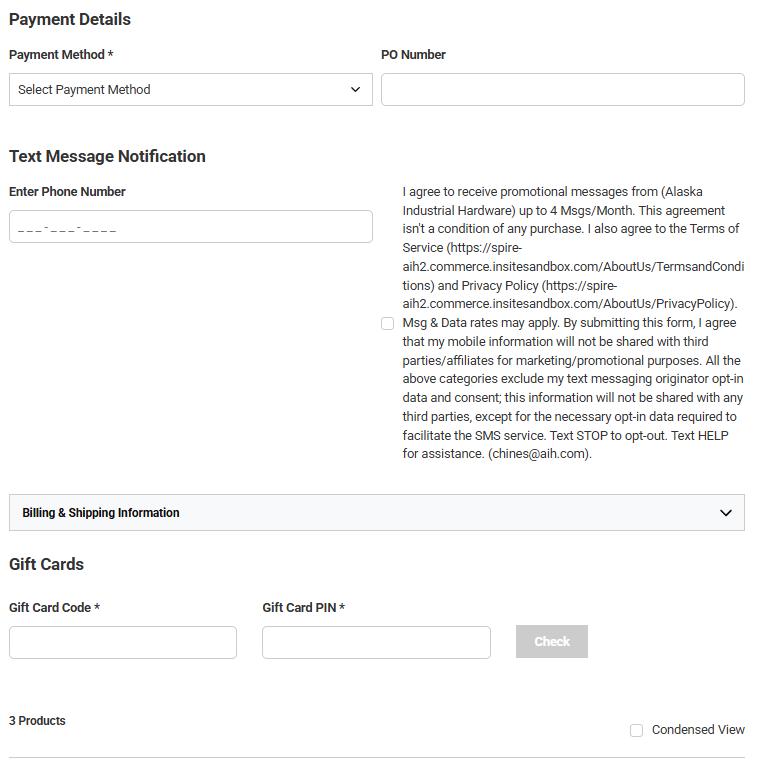The height and width of the screenshot is (761, 766).
Task: Click the PO Number field label
Action: click(413, 55)
